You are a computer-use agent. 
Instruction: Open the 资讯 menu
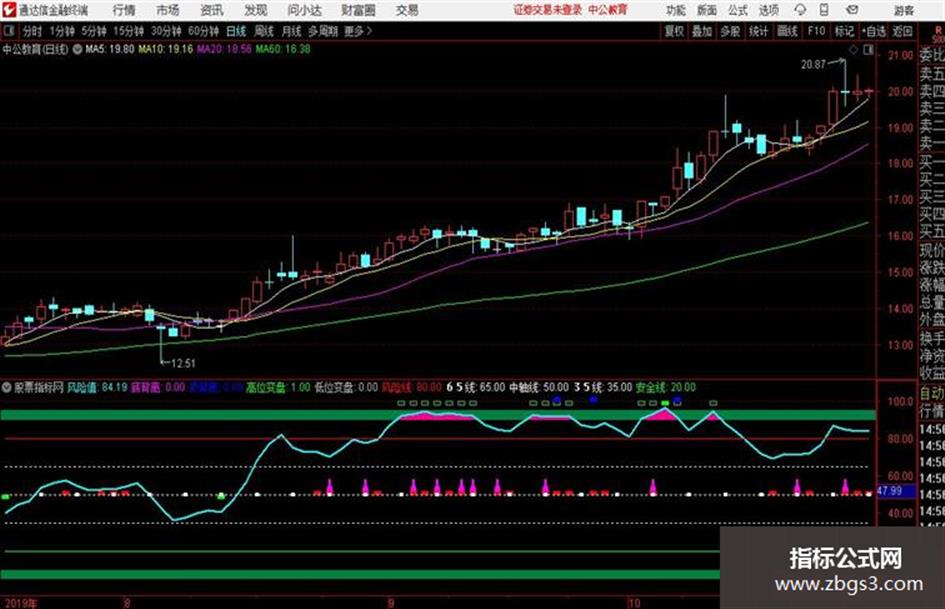tap(212, 10)
